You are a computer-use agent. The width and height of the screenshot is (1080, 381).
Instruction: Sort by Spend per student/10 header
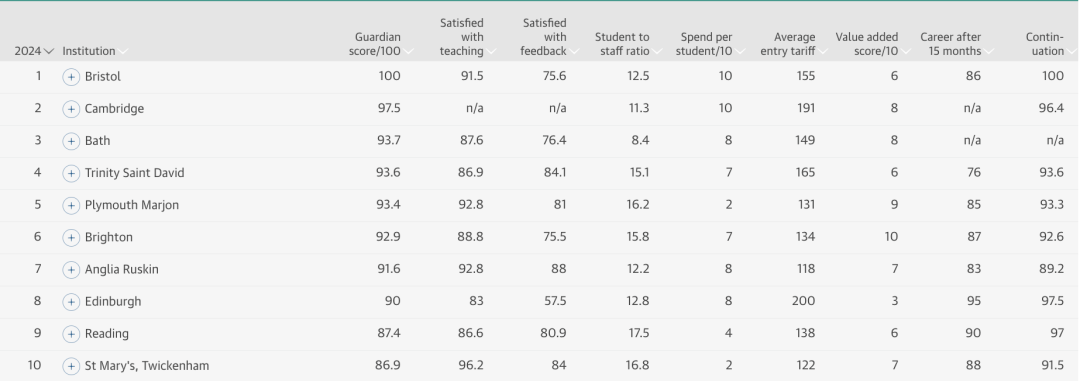tap(709, 44)
